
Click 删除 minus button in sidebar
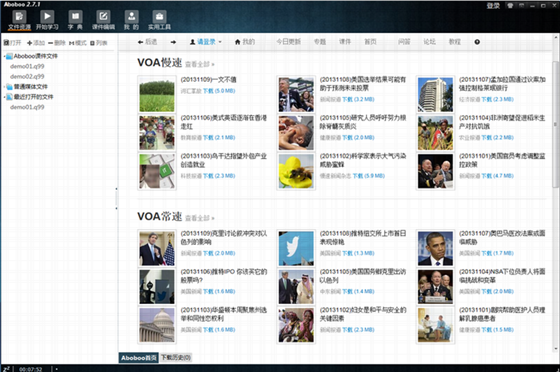pyautogui.click(x=57, y=43)
